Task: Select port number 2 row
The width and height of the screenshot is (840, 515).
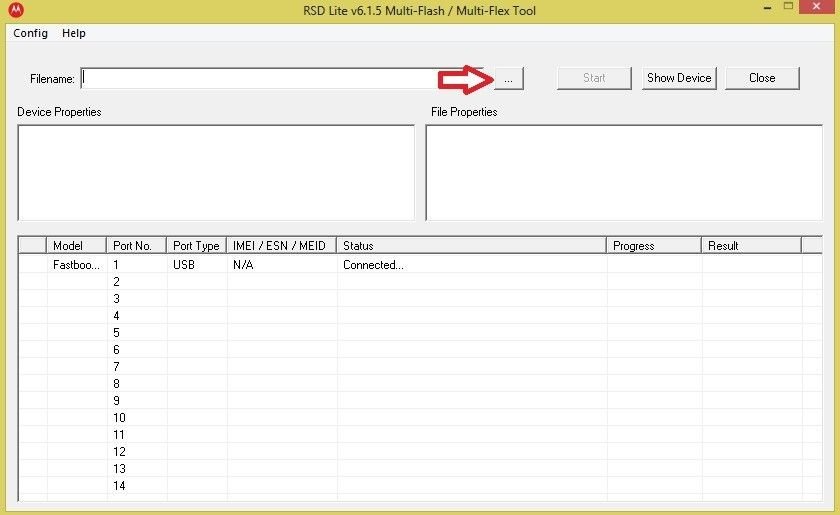Action: tap(420, 282)
